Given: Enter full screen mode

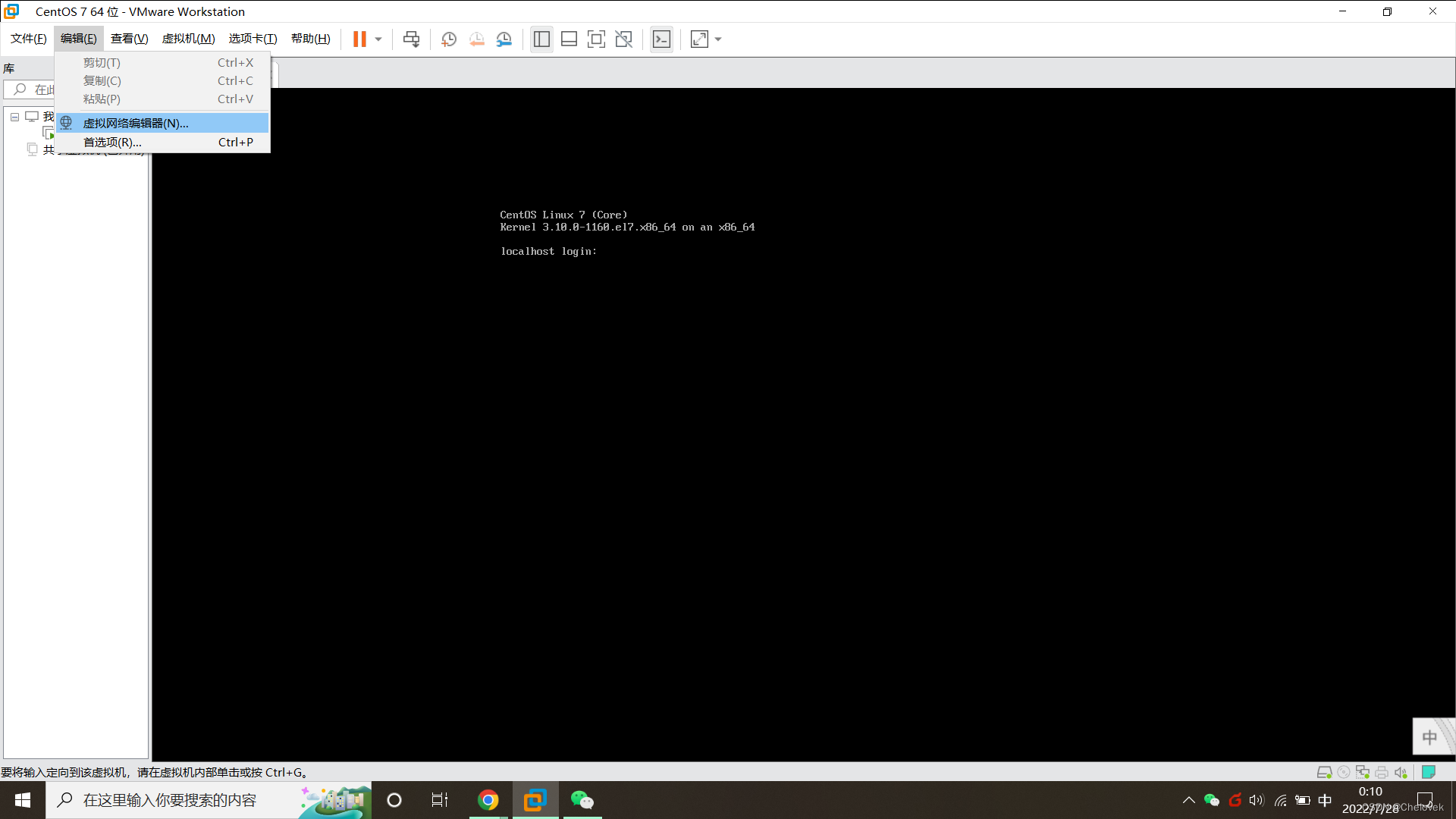Looking at the screenshot, I should 596,39.
